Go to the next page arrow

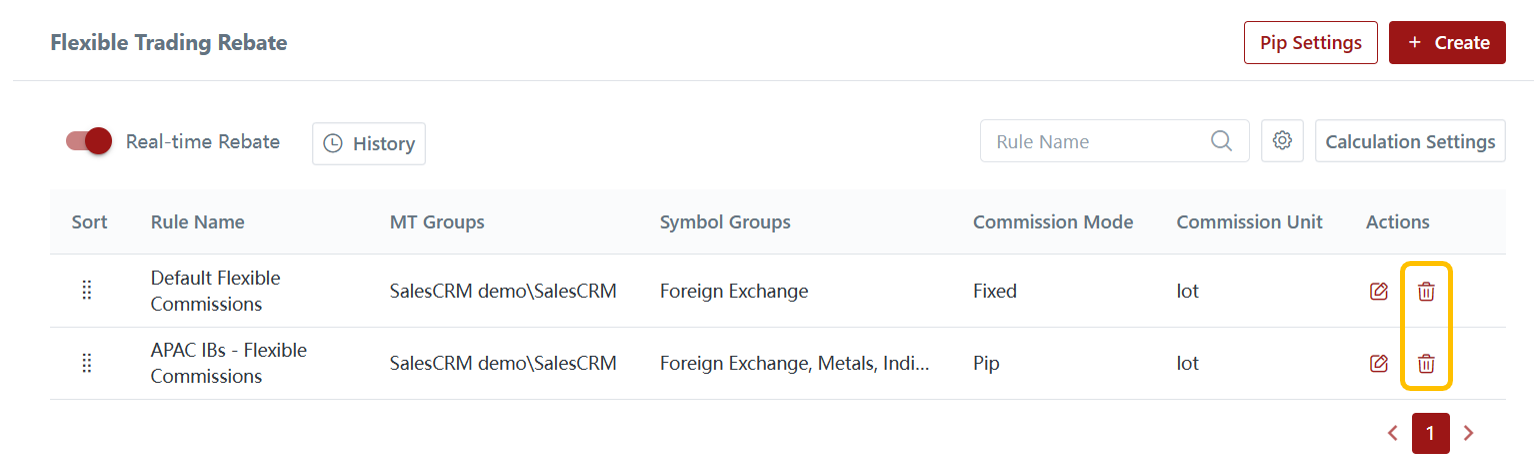(x=1469, y=433)
